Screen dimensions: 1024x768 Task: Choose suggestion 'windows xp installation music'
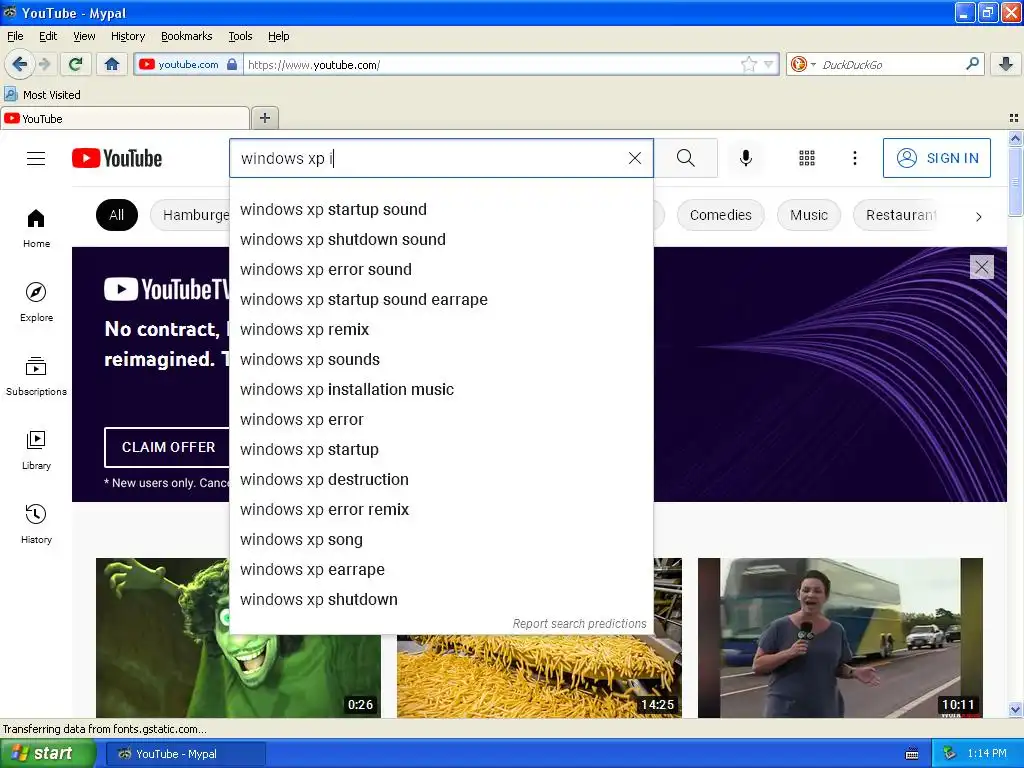[441, 390]
